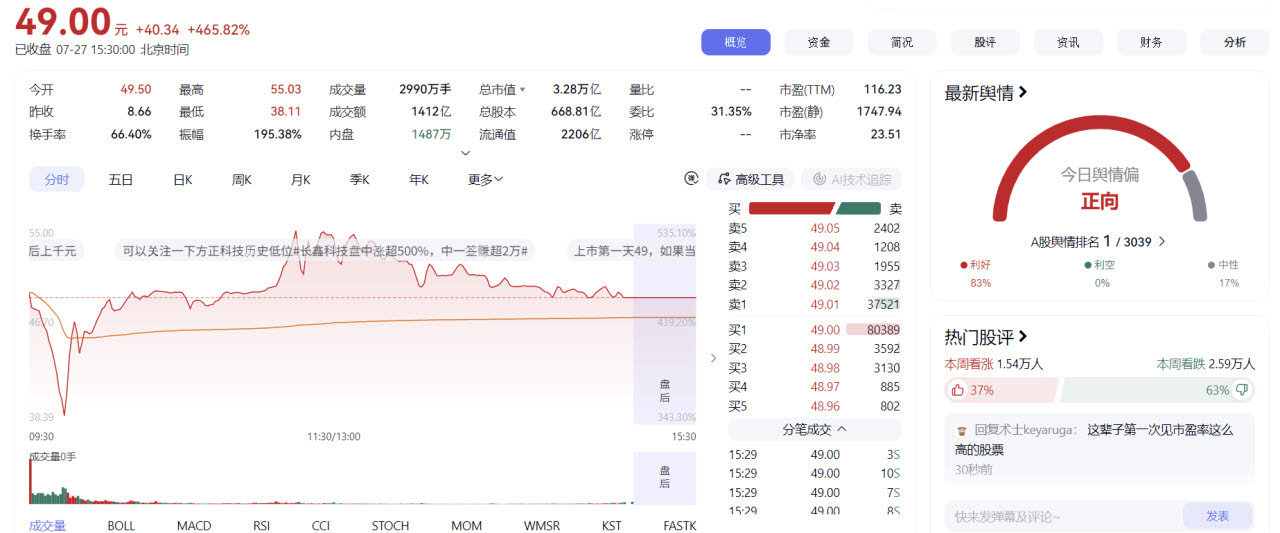Click the 发表 post button
Image resolution: width=1280 pixels, height=533 pixels.
tap(1217, 516)
